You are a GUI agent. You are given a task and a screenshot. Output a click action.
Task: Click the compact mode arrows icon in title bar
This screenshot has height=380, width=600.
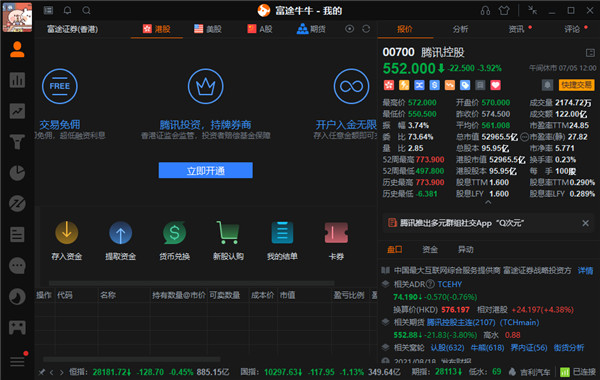tap(533, 10)
